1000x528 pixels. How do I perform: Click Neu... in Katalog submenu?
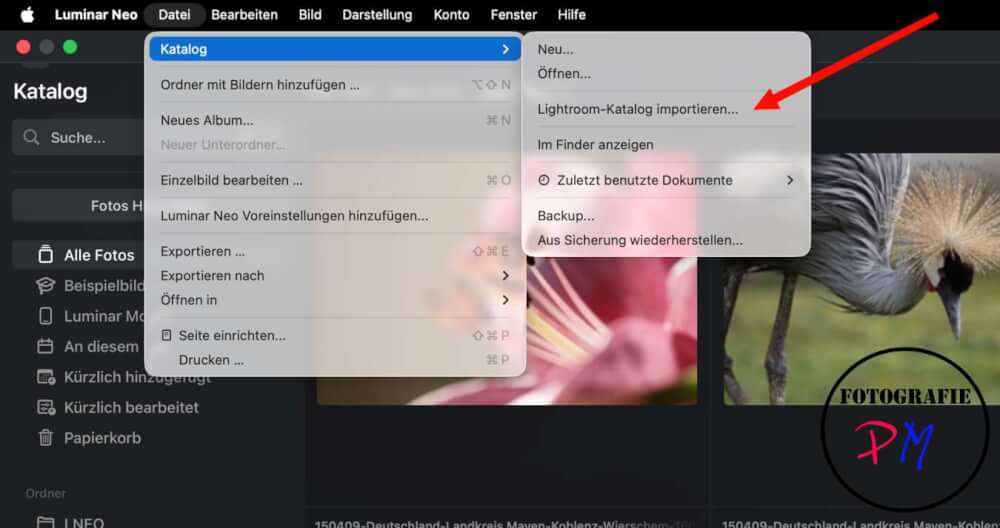click(x=666, y=49)
